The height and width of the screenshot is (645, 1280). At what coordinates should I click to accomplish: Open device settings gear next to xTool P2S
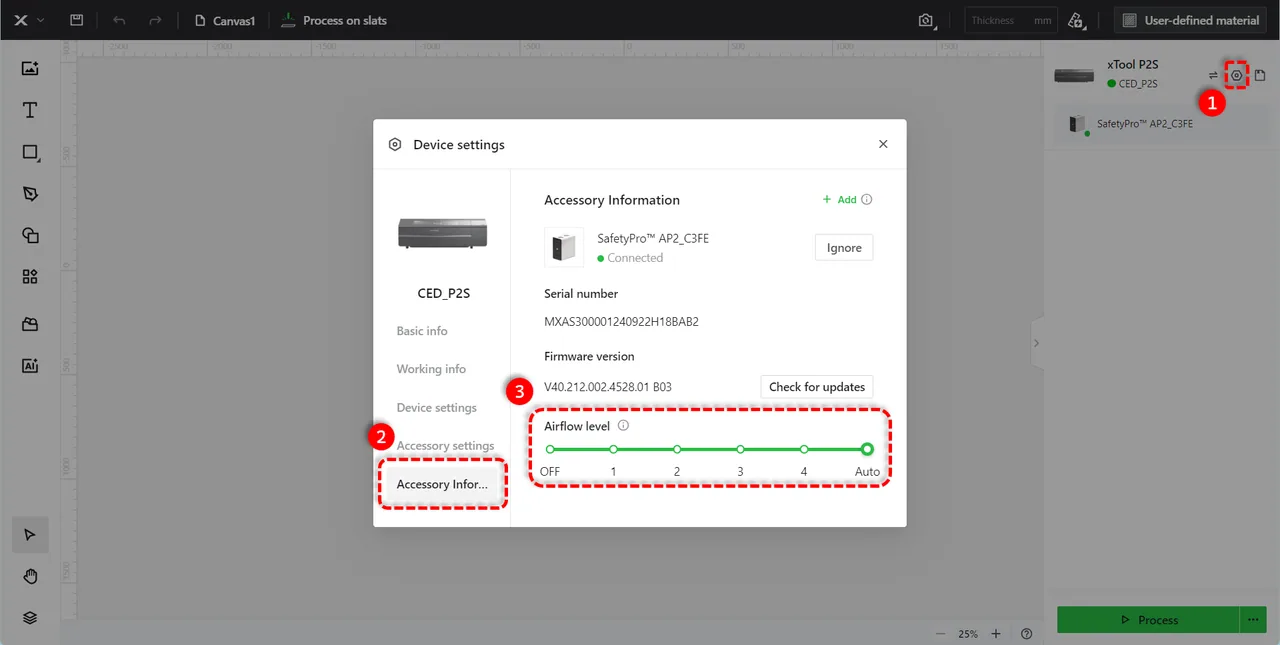pos(1237,75)
